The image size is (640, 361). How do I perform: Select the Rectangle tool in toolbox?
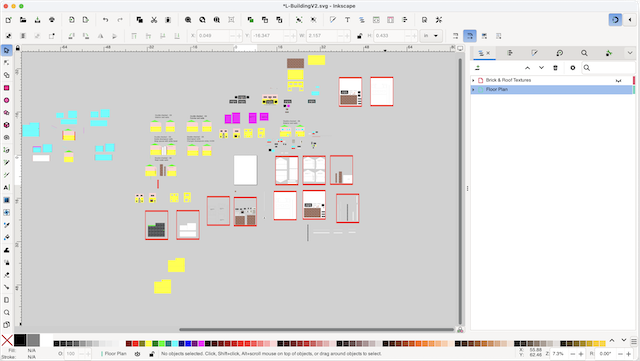[x=7, y=88]
